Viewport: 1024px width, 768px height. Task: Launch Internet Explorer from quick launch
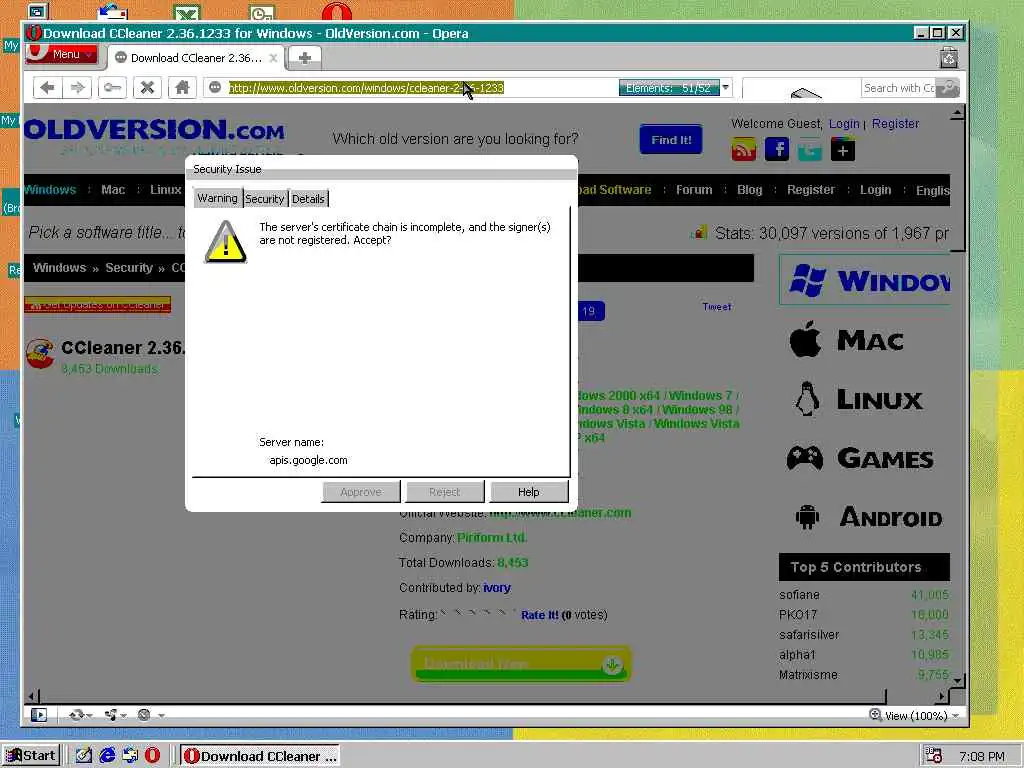[107, 756]
